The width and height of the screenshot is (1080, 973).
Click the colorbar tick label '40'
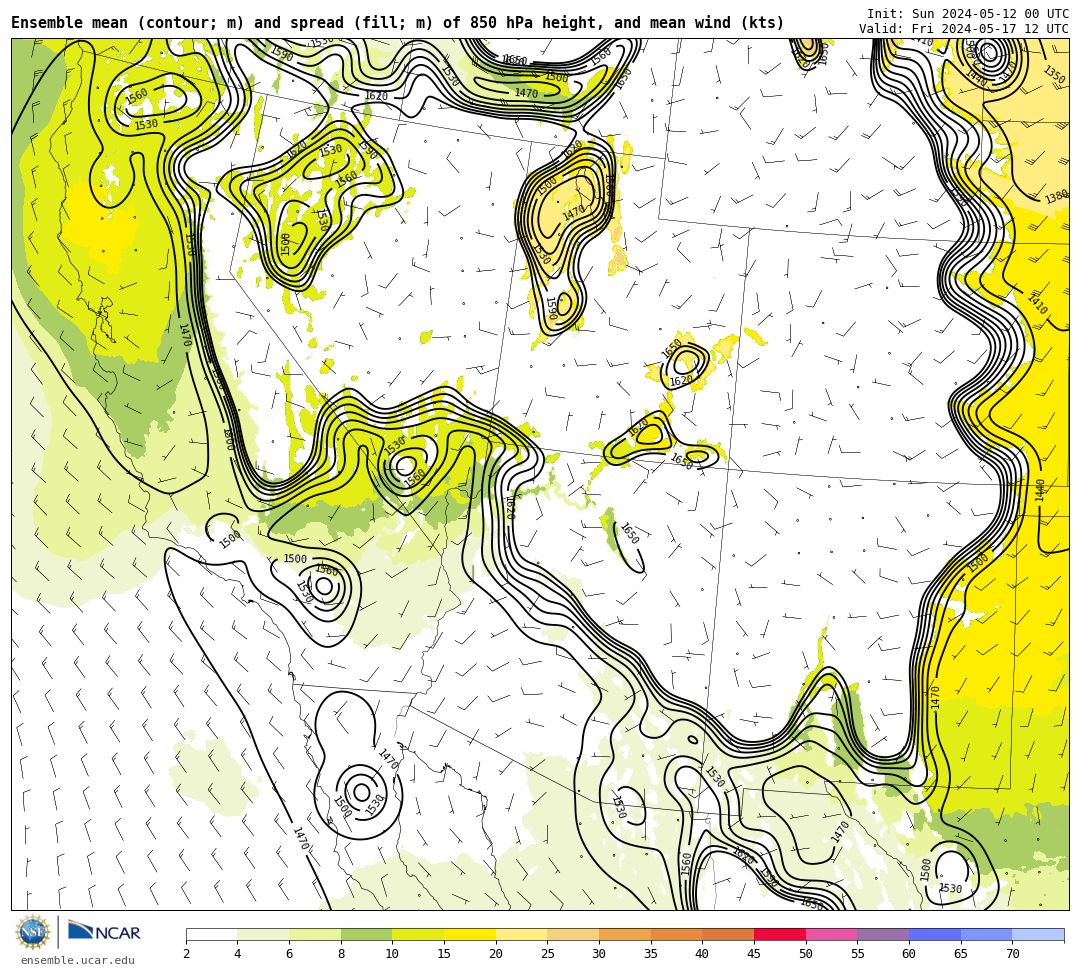pyautogui.click(x=702, y=954)
